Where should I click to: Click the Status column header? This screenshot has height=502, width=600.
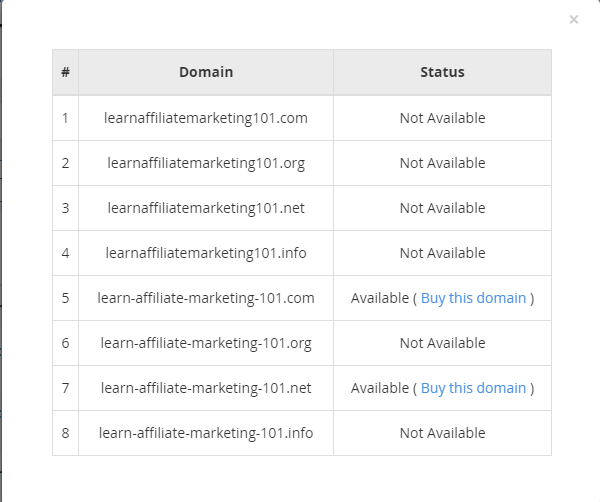(442, 72)
